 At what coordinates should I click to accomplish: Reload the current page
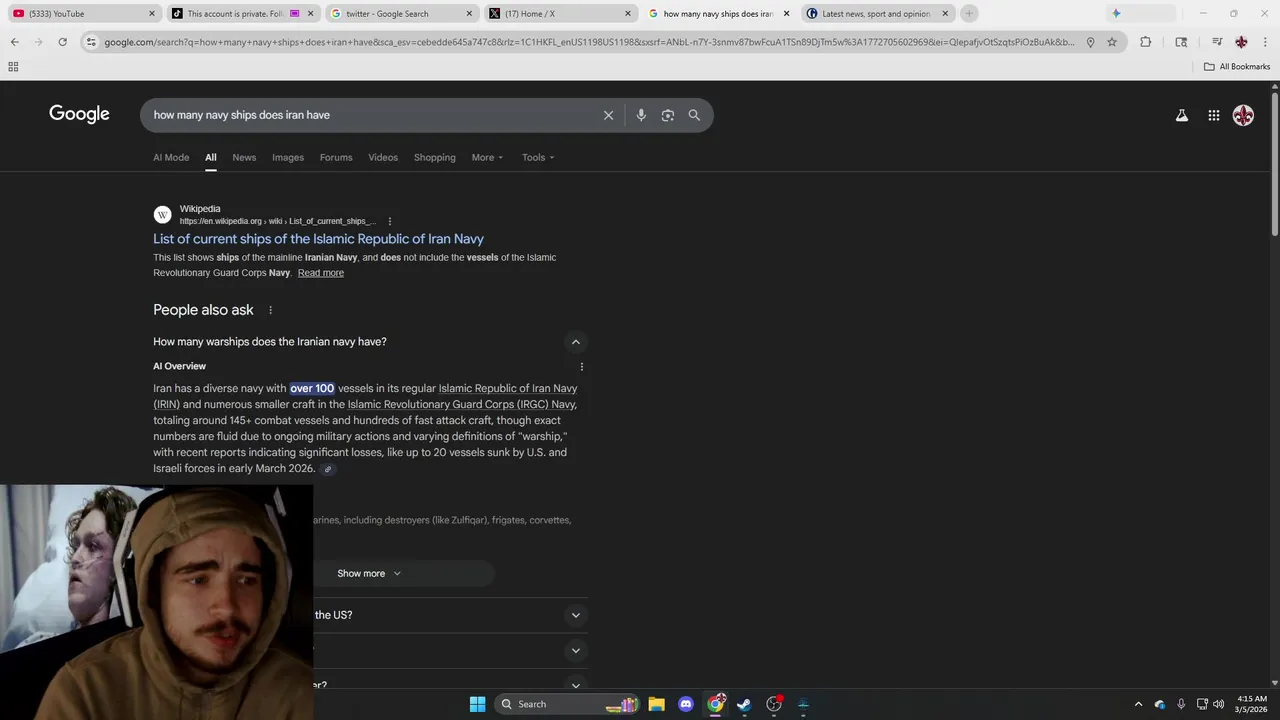62,42
